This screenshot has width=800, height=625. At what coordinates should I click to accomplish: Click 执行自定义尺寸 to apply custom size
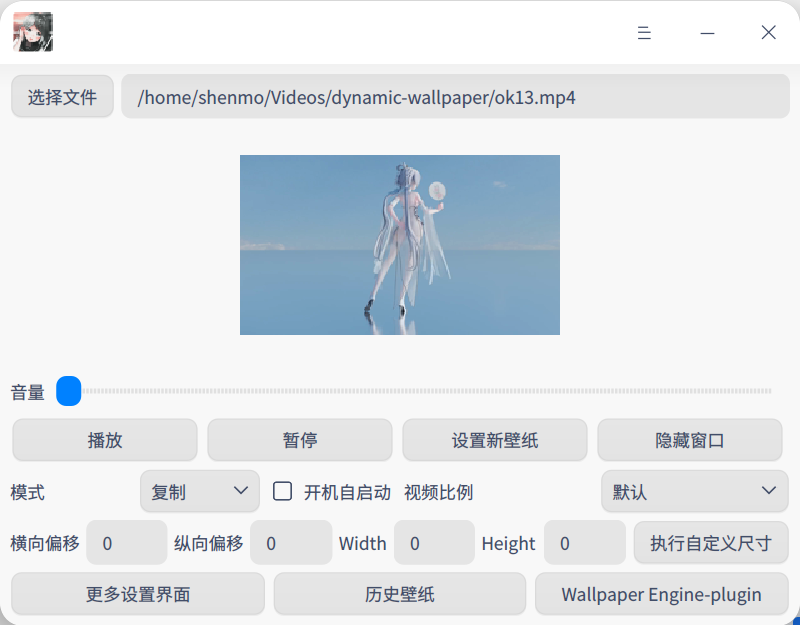710,543
